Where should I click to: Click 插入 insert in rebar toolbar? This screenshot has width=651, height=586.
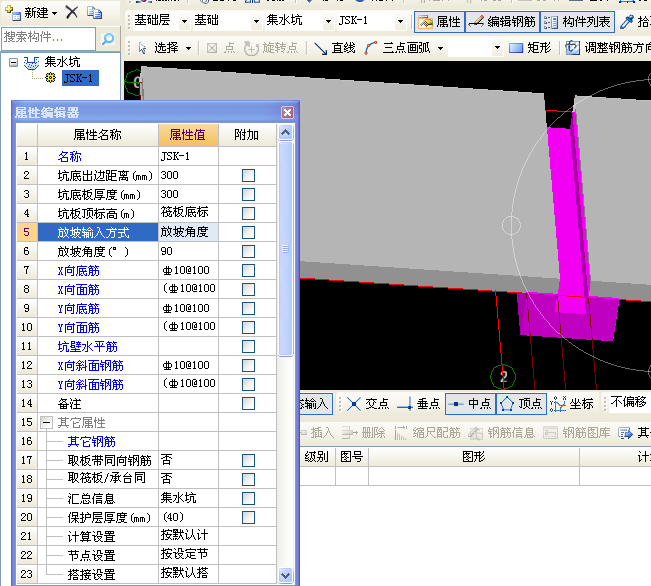[x=318, y=433]
